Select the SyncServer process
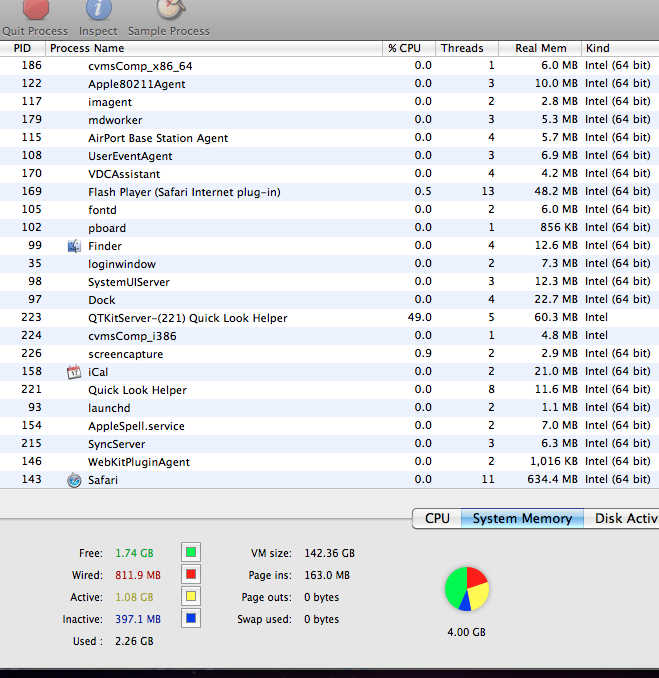Screen dimensions: 659x678 (330, 444)
